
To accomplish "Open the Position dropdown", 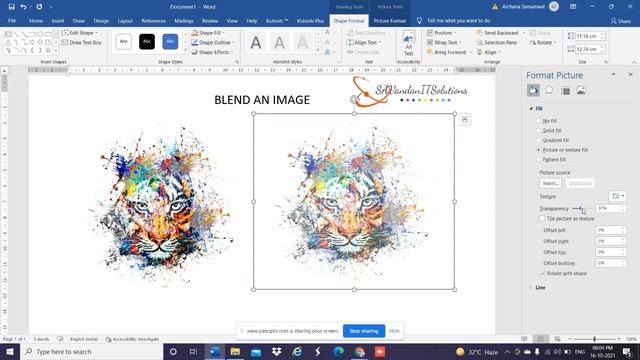I will coord(442,33).
